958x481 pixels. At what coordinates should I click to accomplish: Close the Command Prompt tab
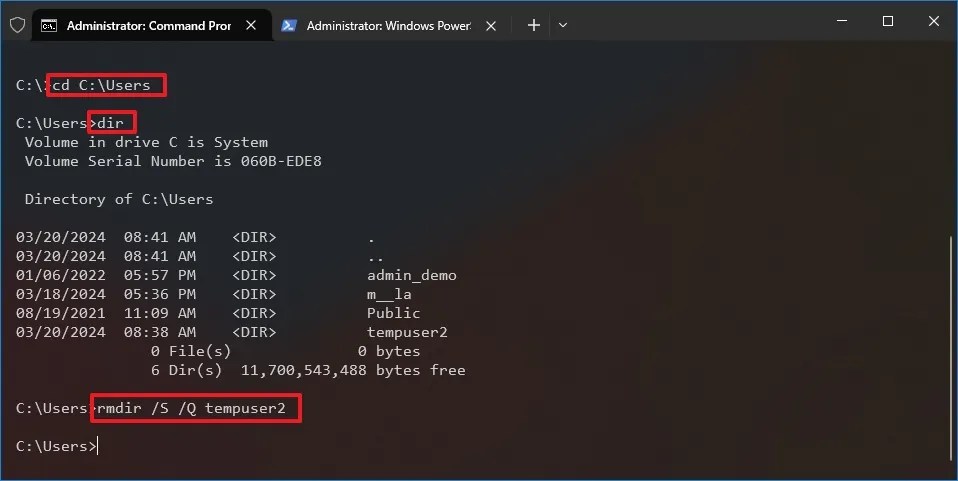coord(250,26)
